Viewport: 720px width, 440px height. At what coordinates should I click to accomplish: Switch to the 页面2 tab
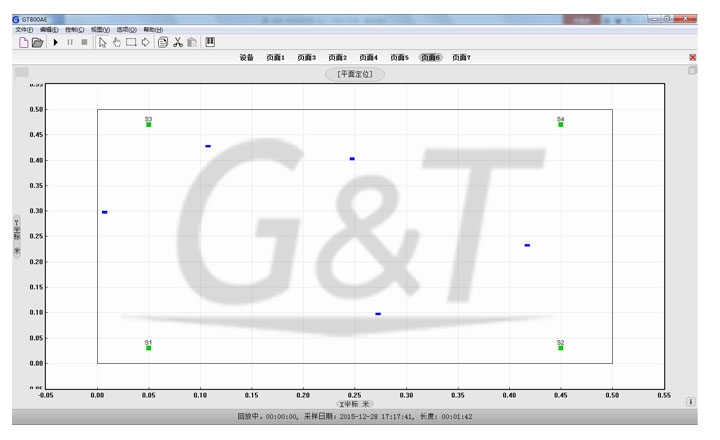coord(338,57)
